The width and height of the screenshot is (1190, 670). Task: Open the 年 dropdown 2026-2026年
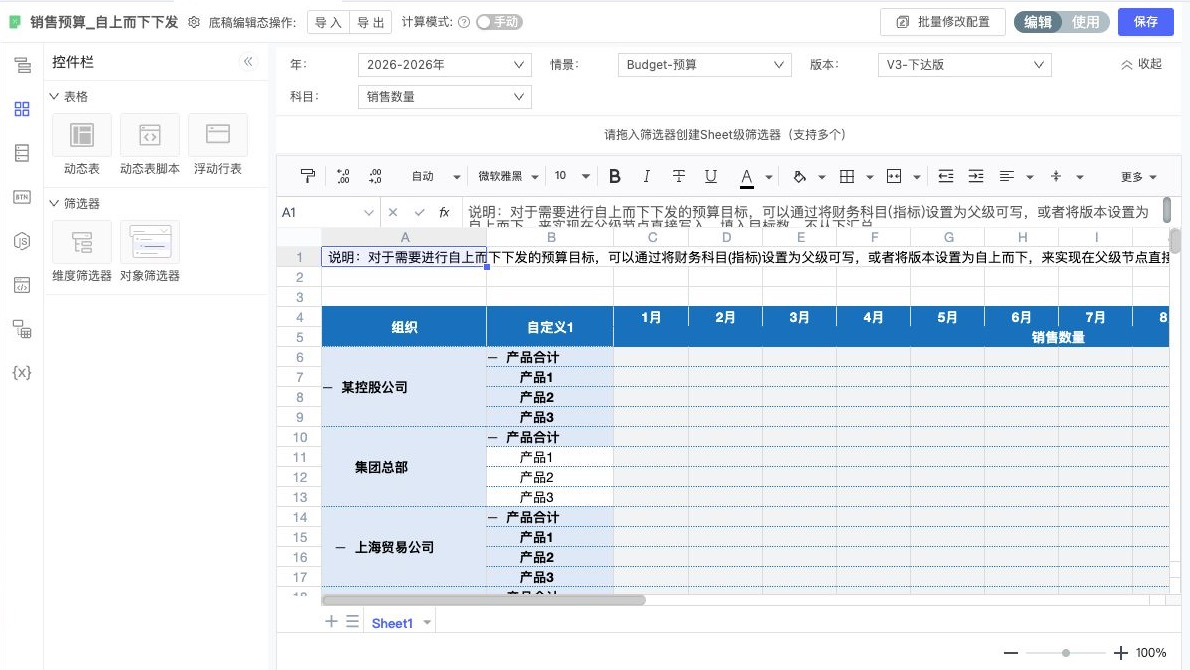pyautogui.click(x=445, y=64)
